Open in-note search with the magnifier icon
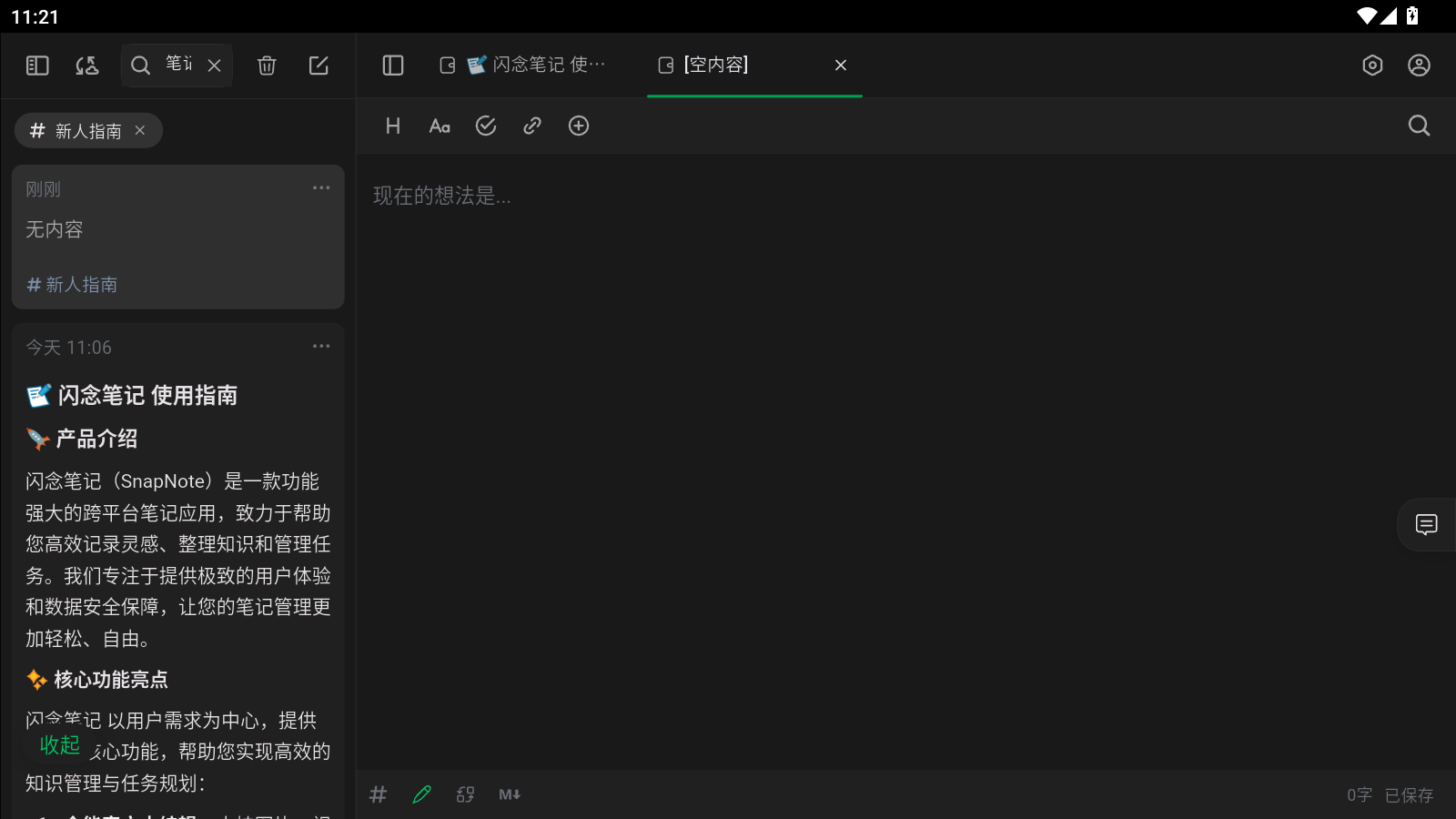1456x819 pixels. (1419, 126)
